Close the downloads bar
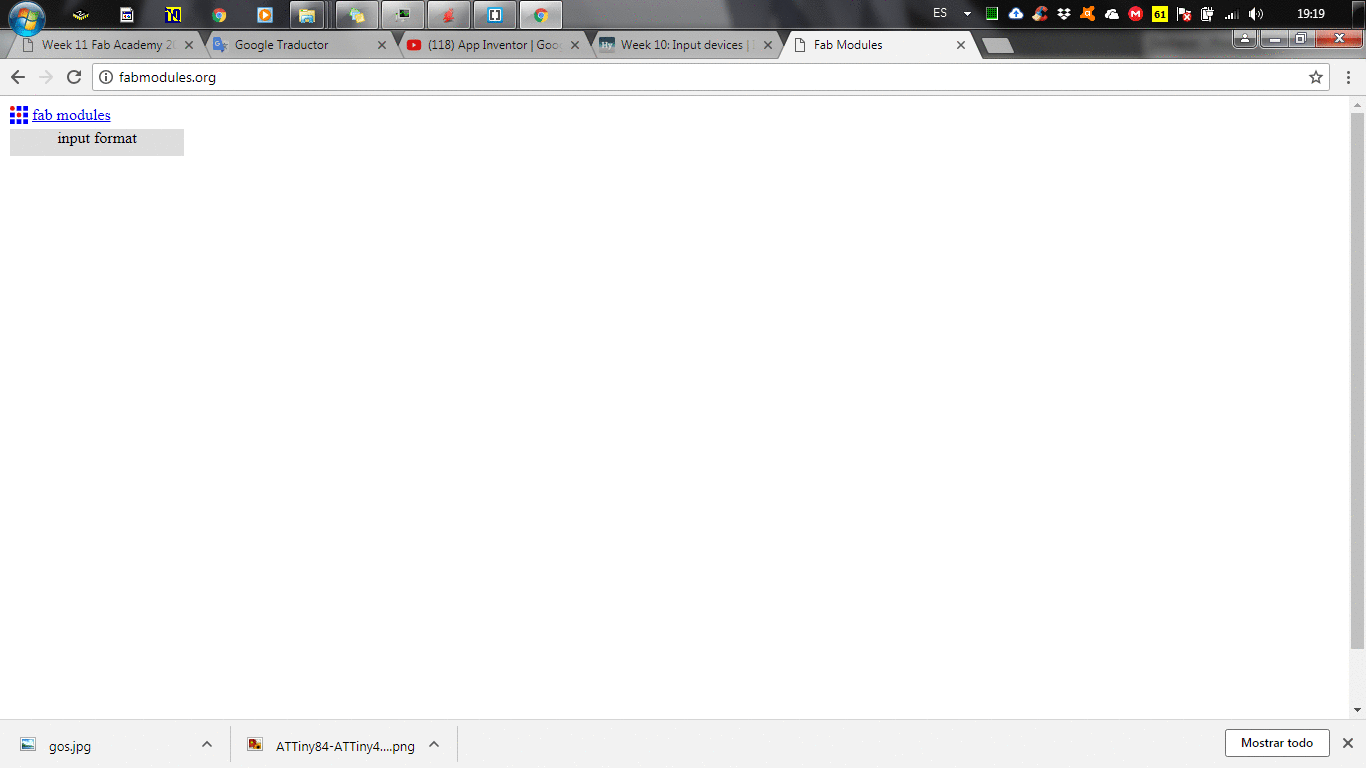 point(1347,743)
